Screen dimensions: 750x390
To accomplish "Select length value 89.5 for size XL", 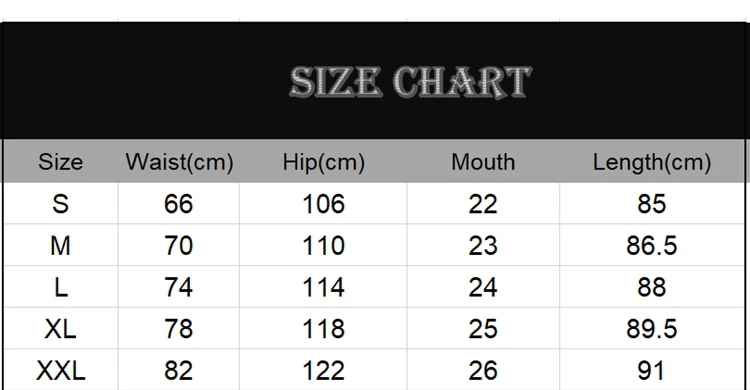I will coord(651,329).
